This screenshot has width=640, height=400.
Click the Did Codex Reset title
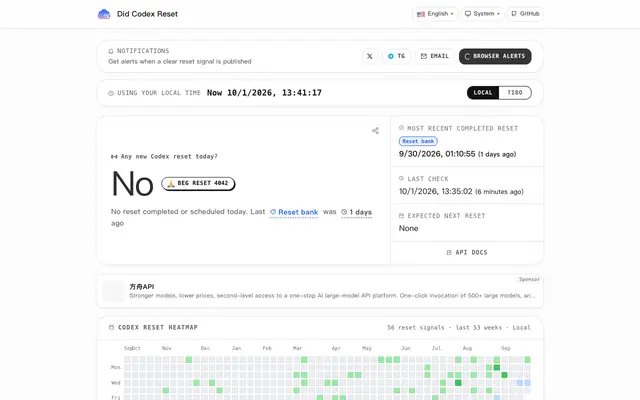(x=147, y=14)
